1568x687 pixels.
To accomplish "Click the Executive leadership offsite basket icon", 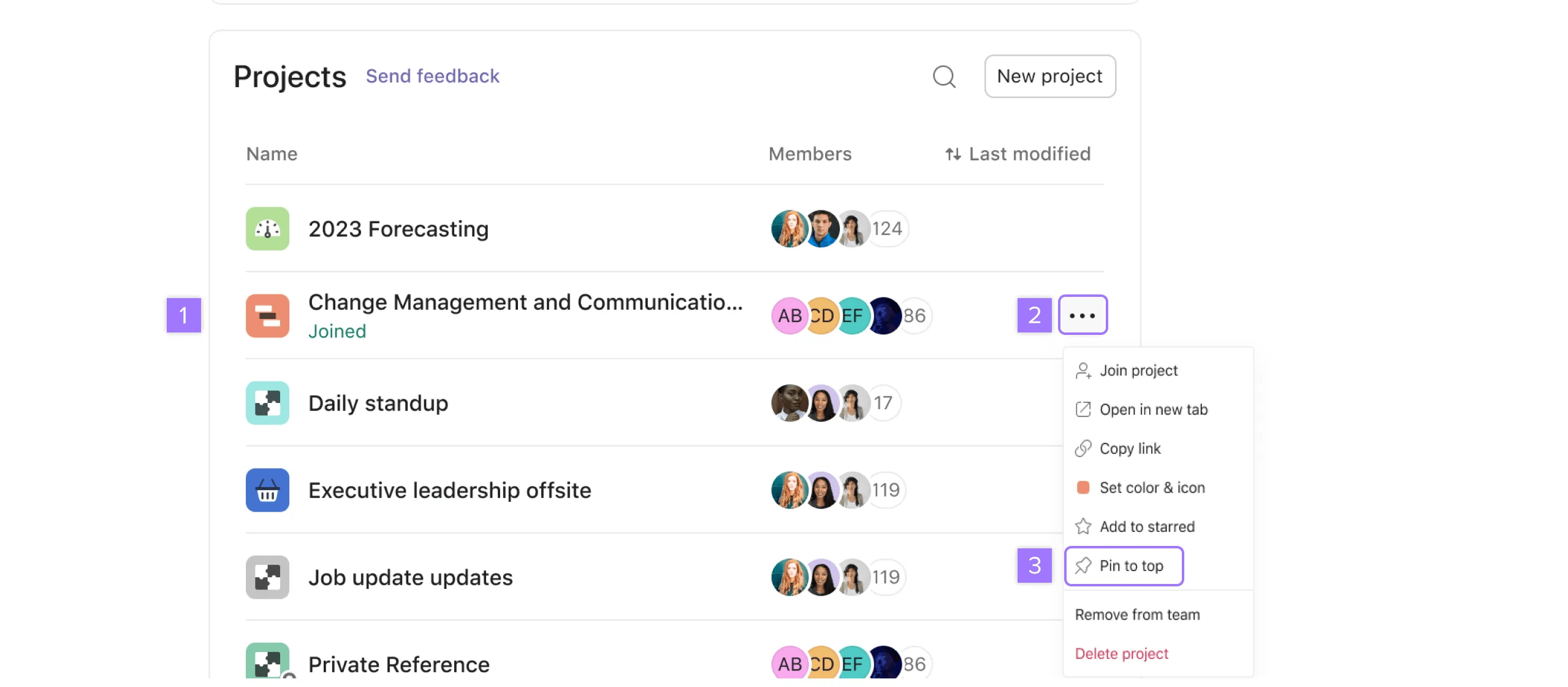I will click(267, 490).
